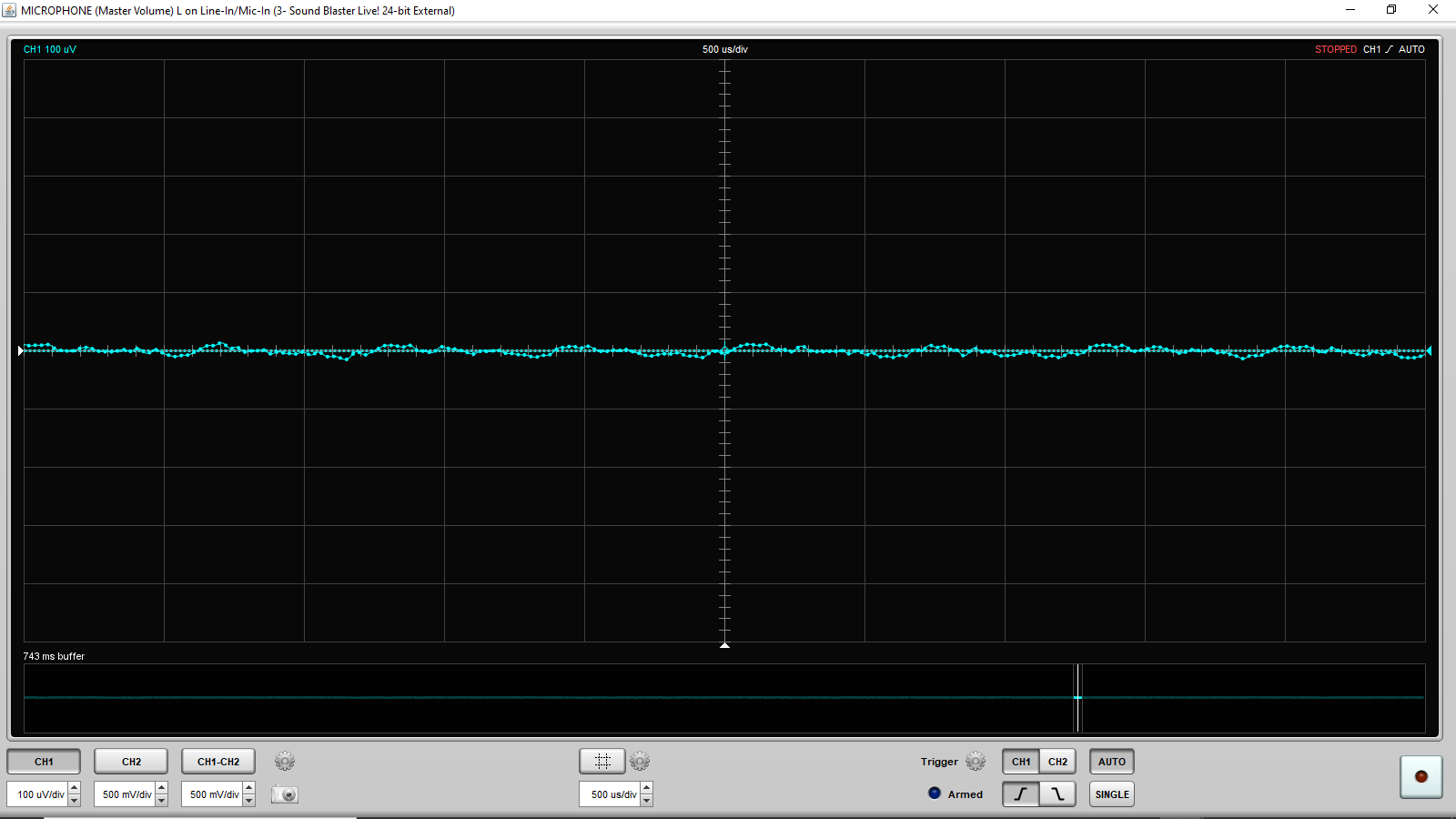Click the CH2 500 mV/div value field
This screenshot has height=819, width=1456.
(x=126, y=794)
